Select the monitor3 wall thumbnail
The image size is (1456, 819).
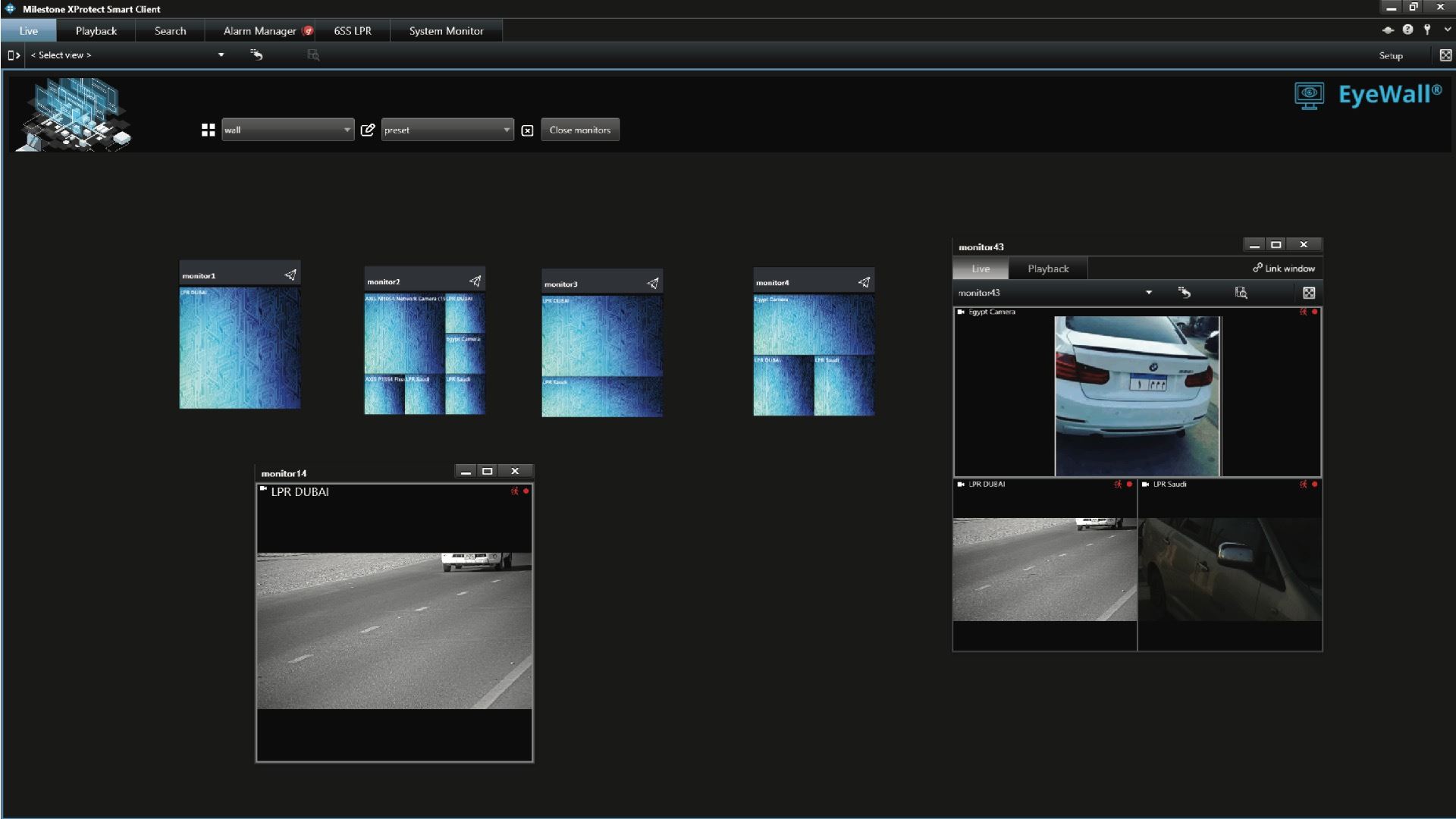tap(602, 356)
